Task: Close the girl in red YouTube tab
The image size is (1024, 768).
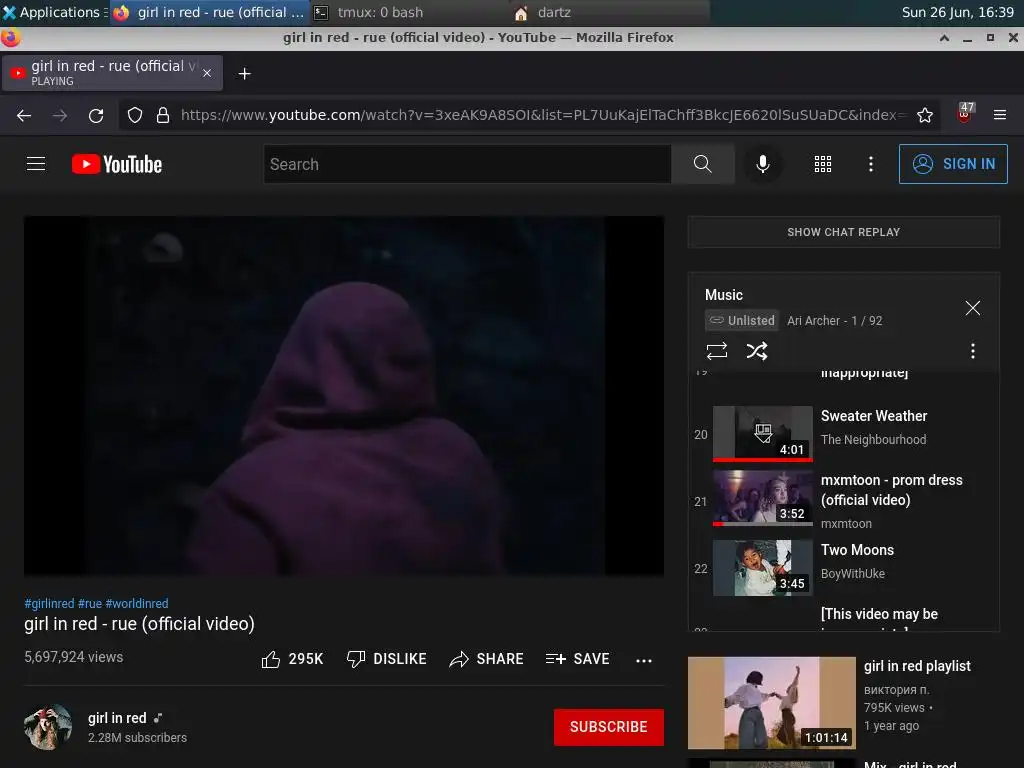Action: [207, 73]
